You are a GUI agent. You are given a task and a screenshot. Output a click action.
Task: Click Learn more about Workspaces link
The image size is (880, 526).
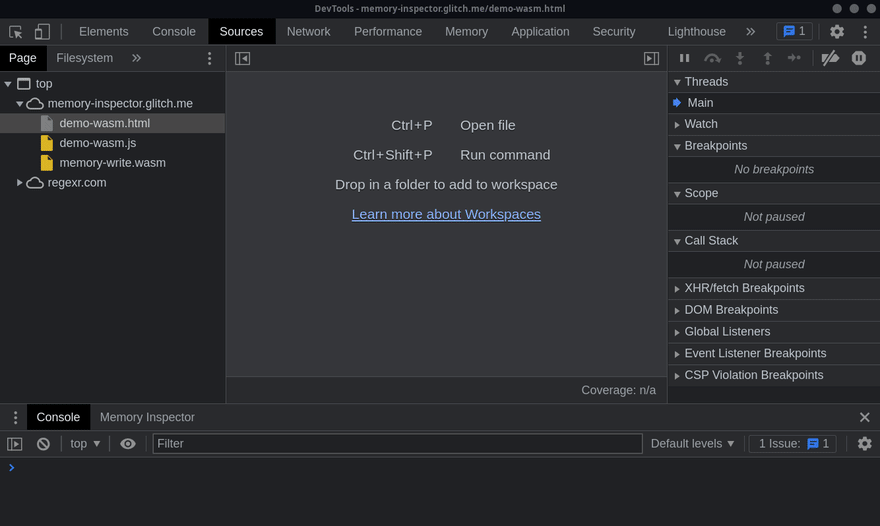tap(446, 214)
